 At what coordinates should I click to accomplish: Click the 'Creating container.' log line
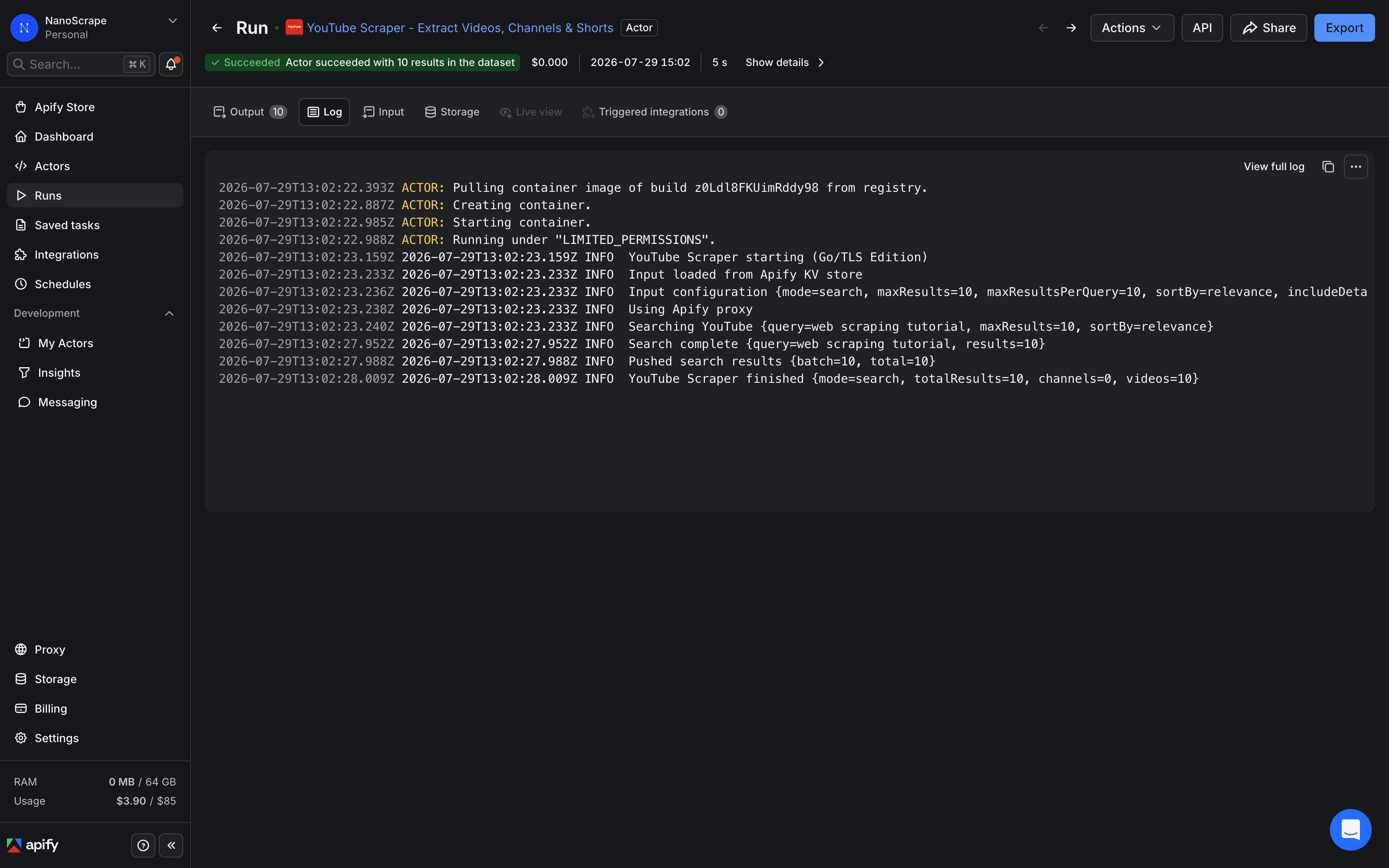point(405,205)
